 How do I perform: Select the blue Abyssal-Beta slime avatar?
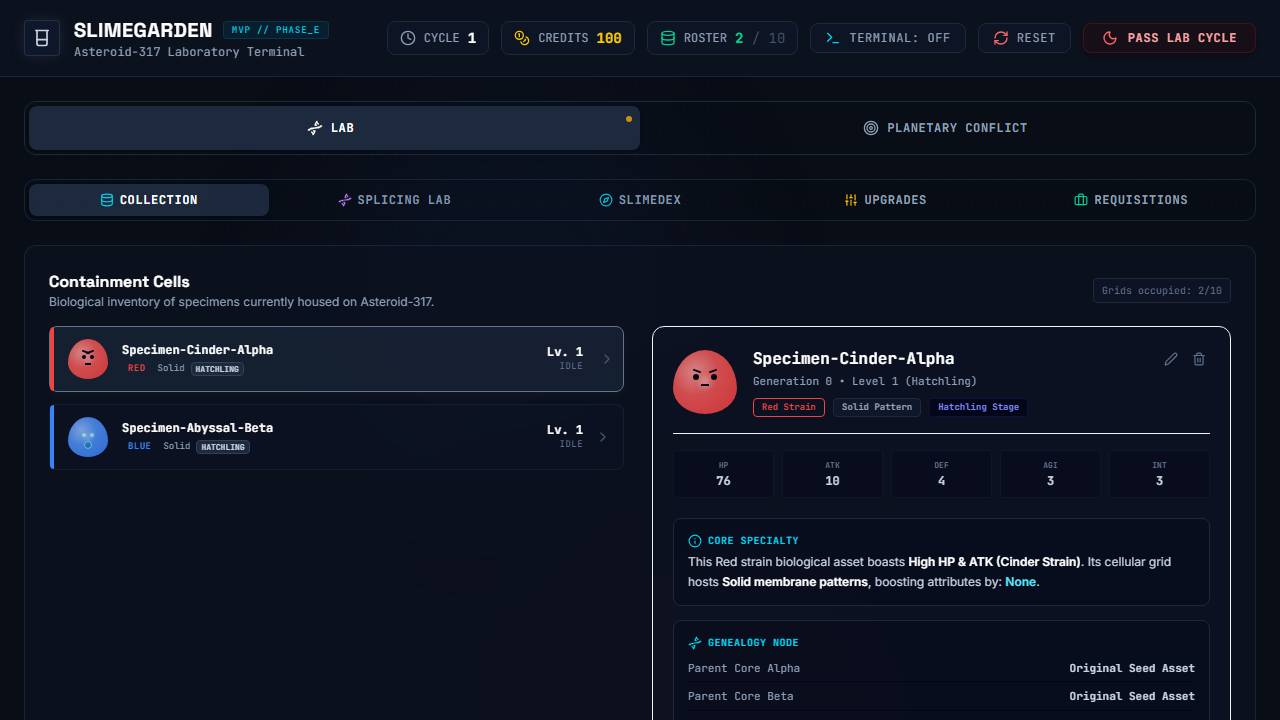(88, 437)
